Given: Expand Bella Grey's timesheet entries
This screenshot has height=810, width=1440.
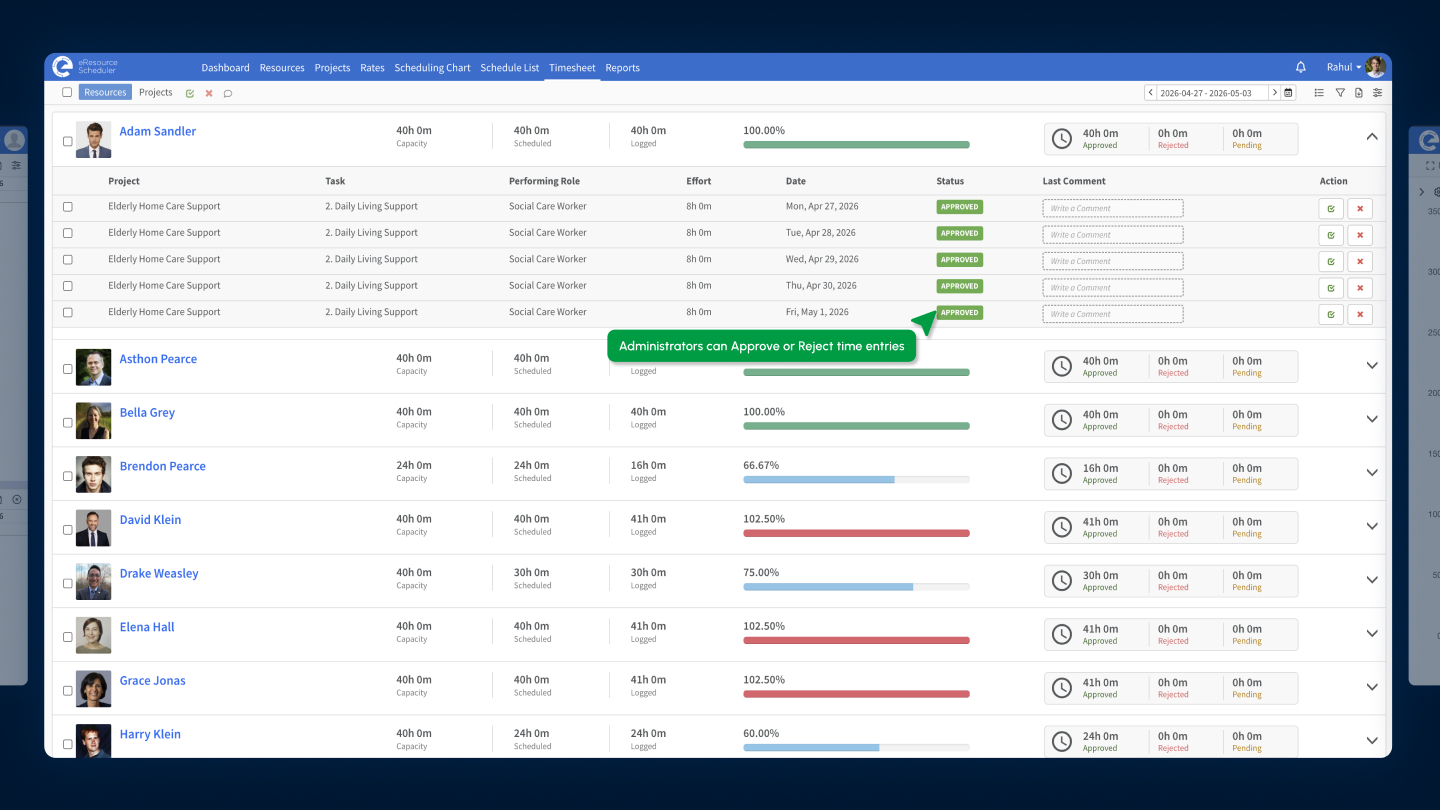Looking at the screenshot, I should point(1372,419).
